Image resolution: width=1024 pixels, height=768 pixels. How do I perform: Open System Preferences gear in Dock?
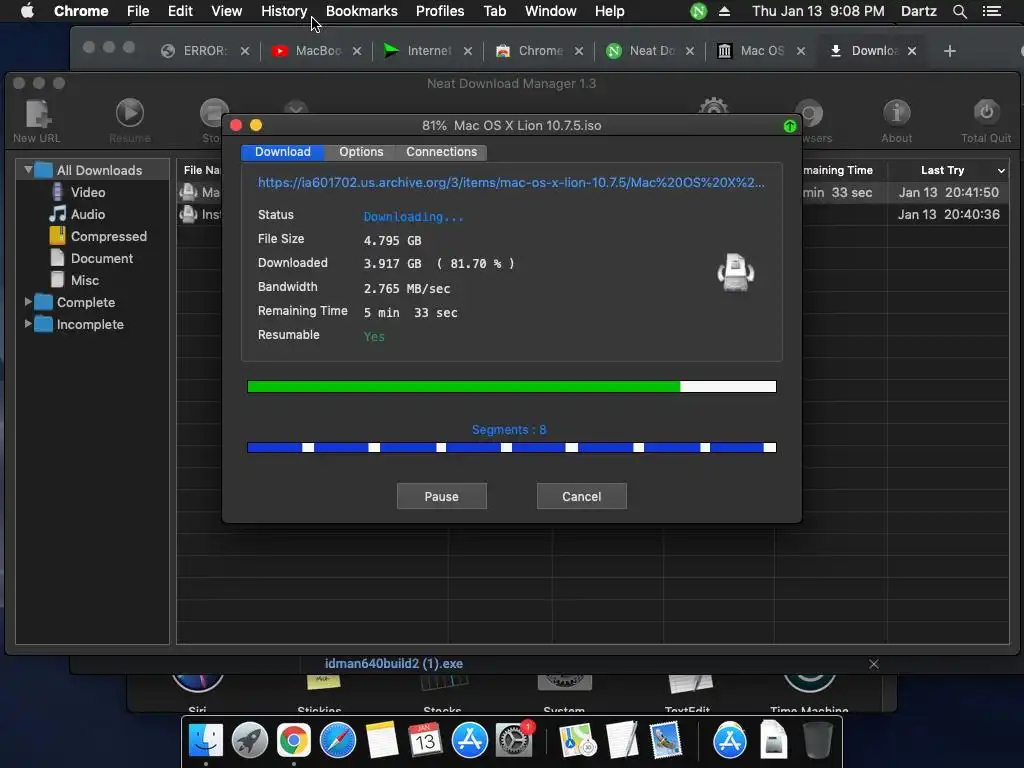pyautogui.click(x=514, y=740)
